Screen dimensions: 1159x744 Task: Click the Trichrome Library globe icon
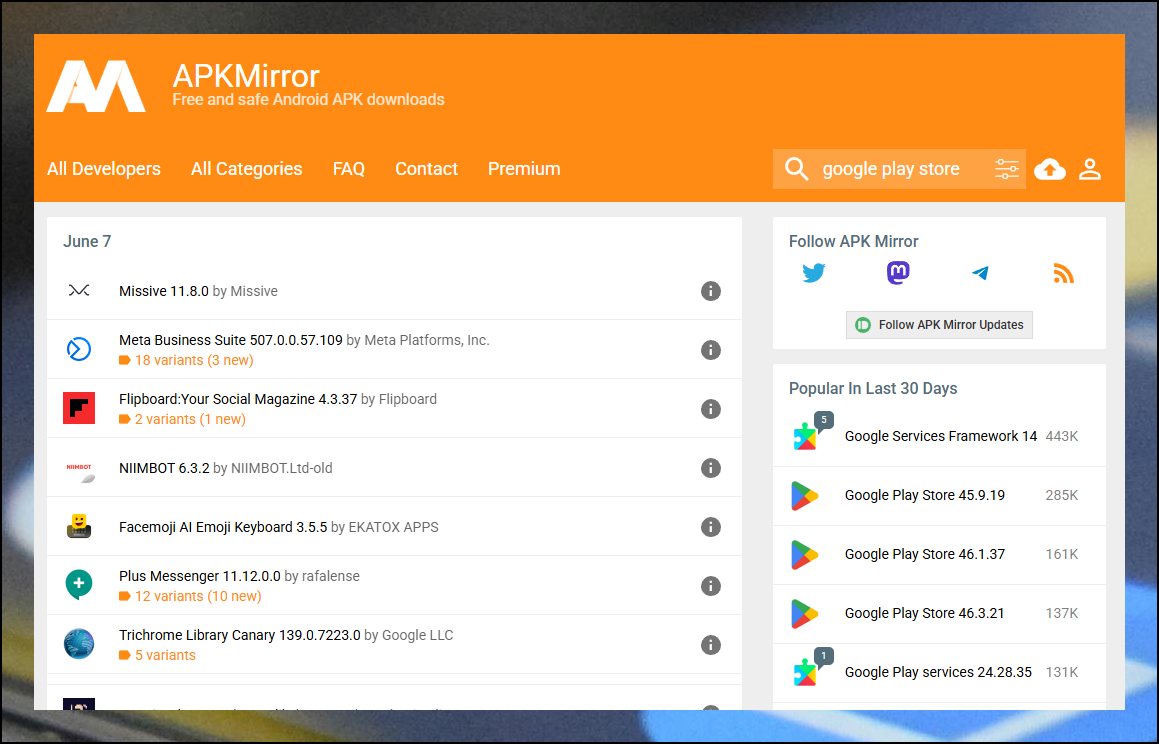point(79,644)
